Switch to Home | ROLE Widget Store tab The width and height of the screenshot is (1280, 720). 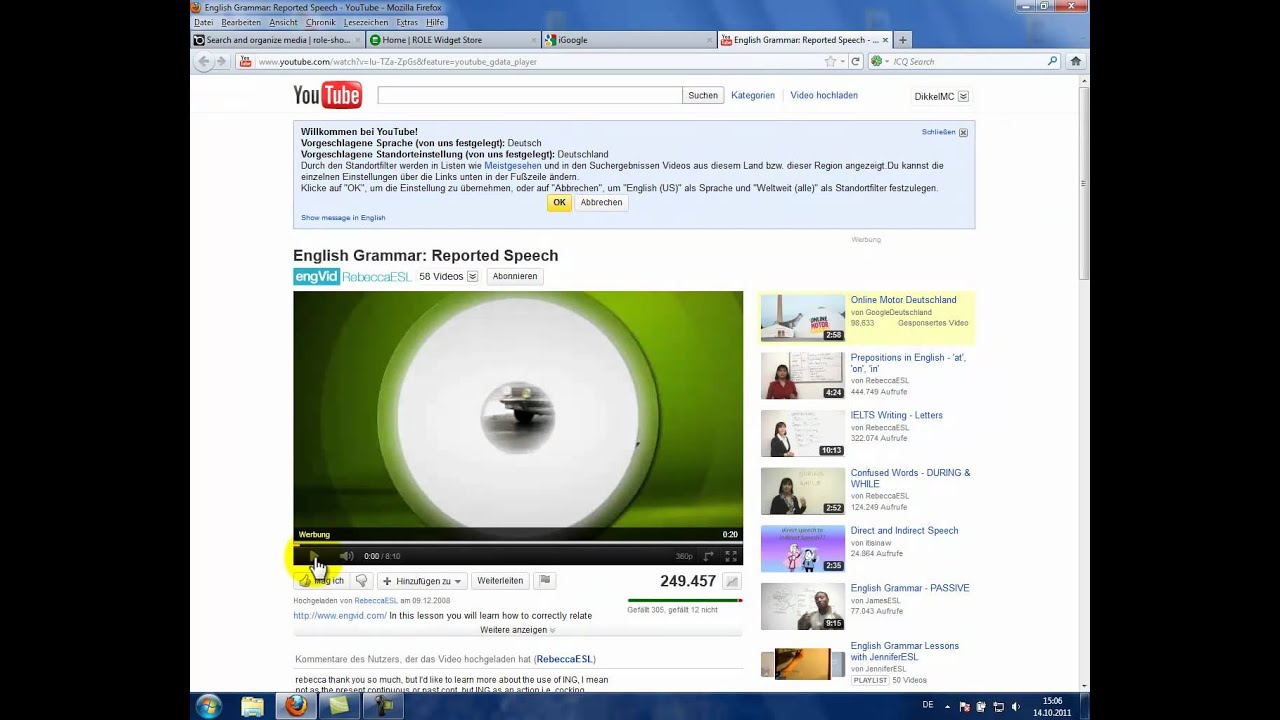tap(453, 40)
